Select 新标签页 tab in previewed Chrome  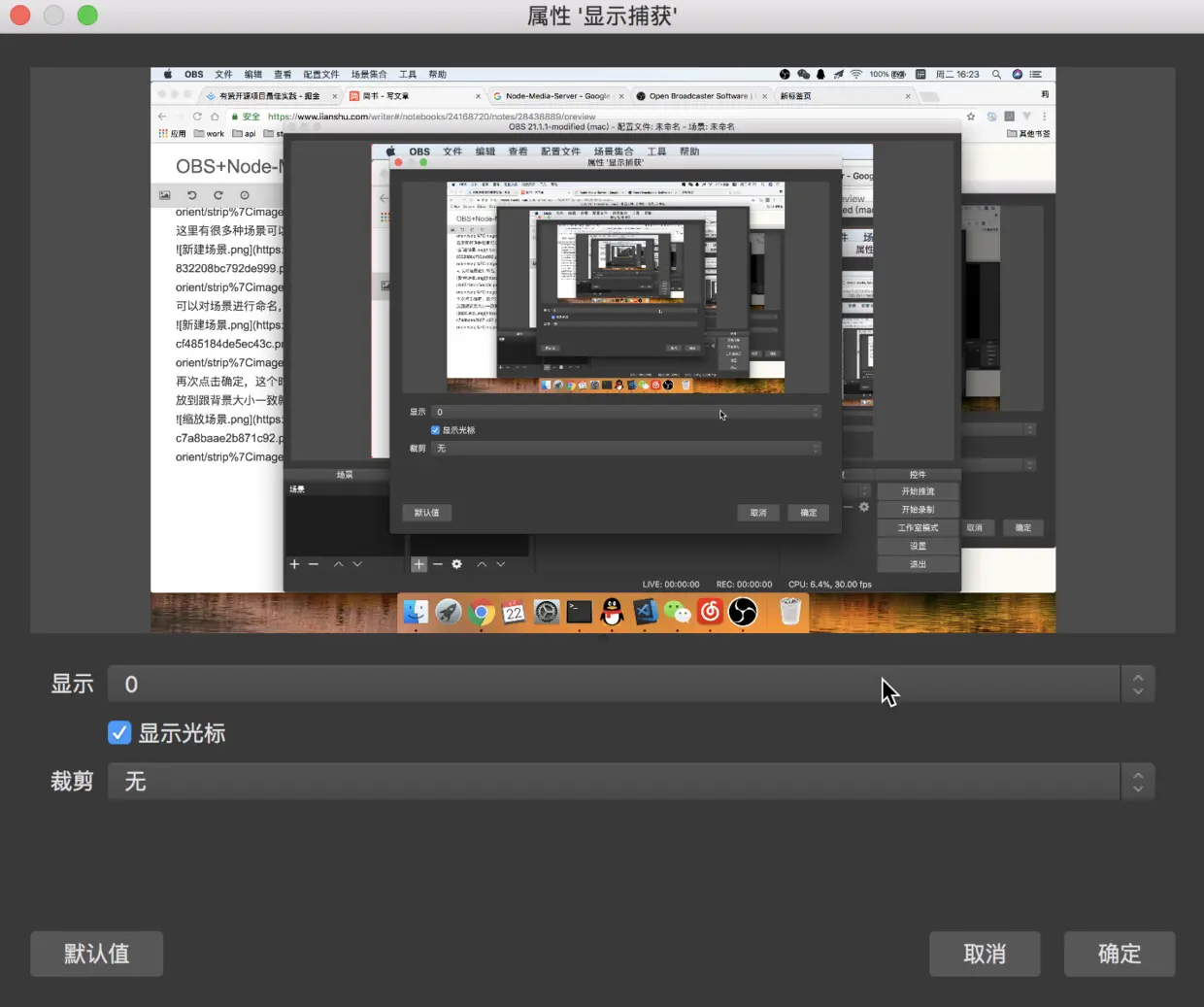(843, 96)
